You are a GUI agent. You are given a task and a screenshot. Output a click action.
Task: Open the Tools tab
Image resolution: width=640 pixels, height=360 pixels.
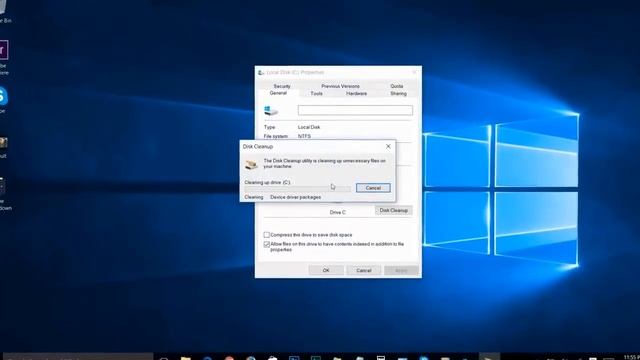pos(316,93)
